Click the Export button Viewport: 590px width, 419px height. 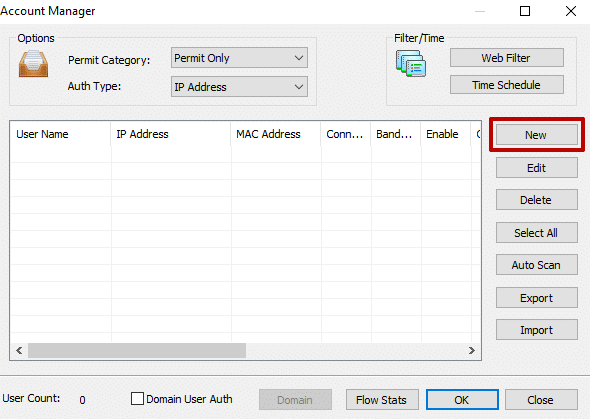click(x=537, y=298)
